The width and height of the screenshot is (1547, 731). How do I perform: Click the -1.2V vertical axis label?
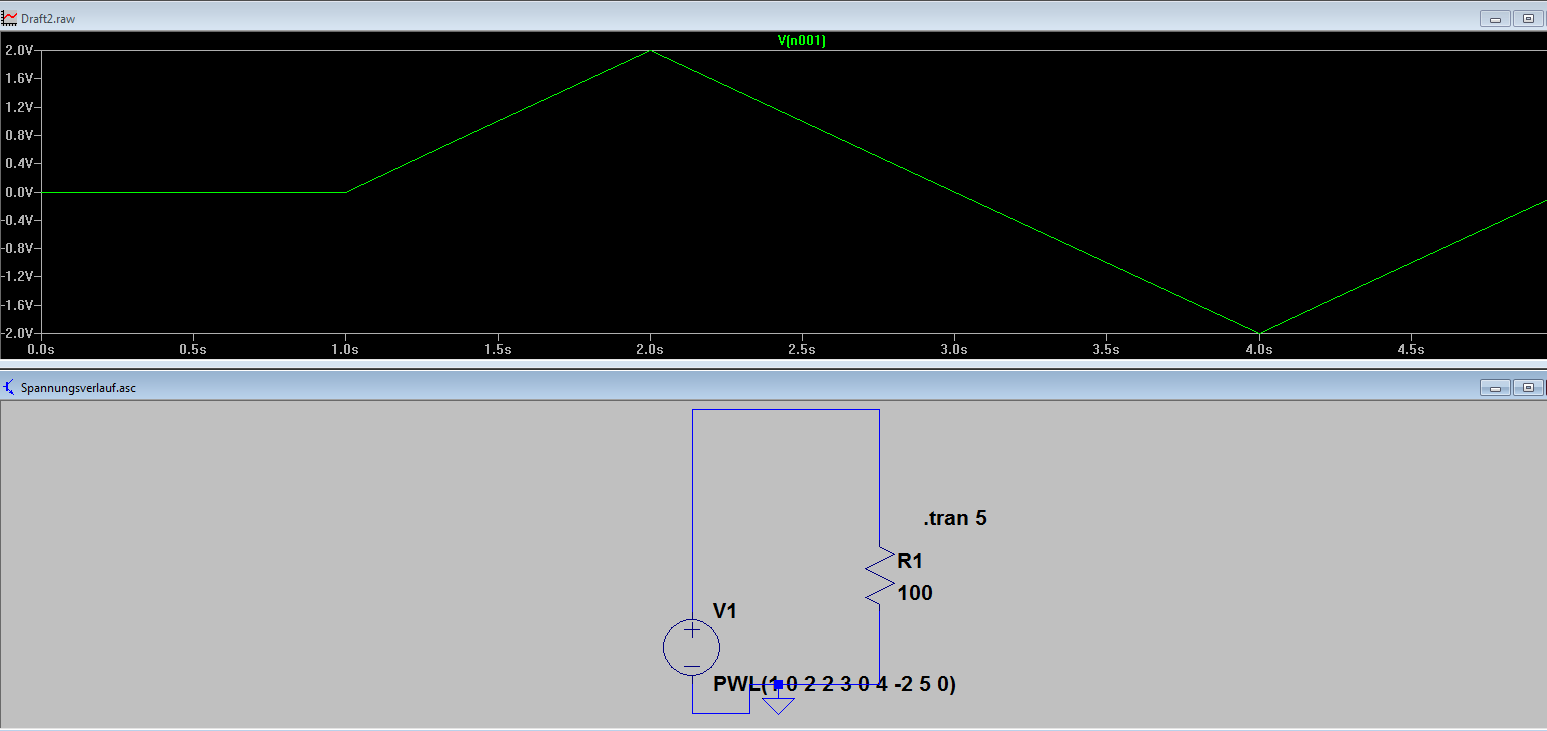tap(18, 277)
